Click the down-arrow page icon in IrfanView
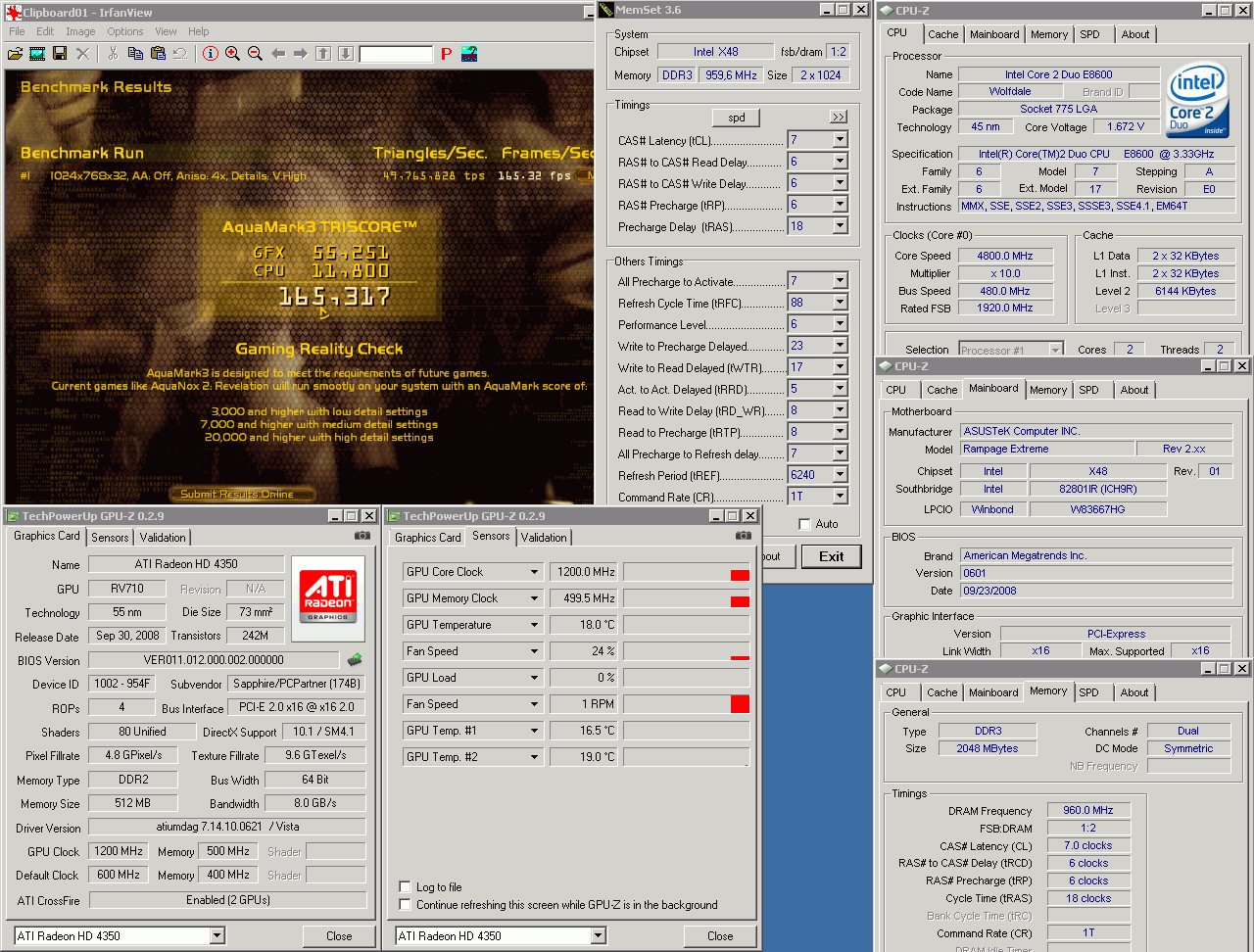This screenshot has height=952, width=1254. 346,54
